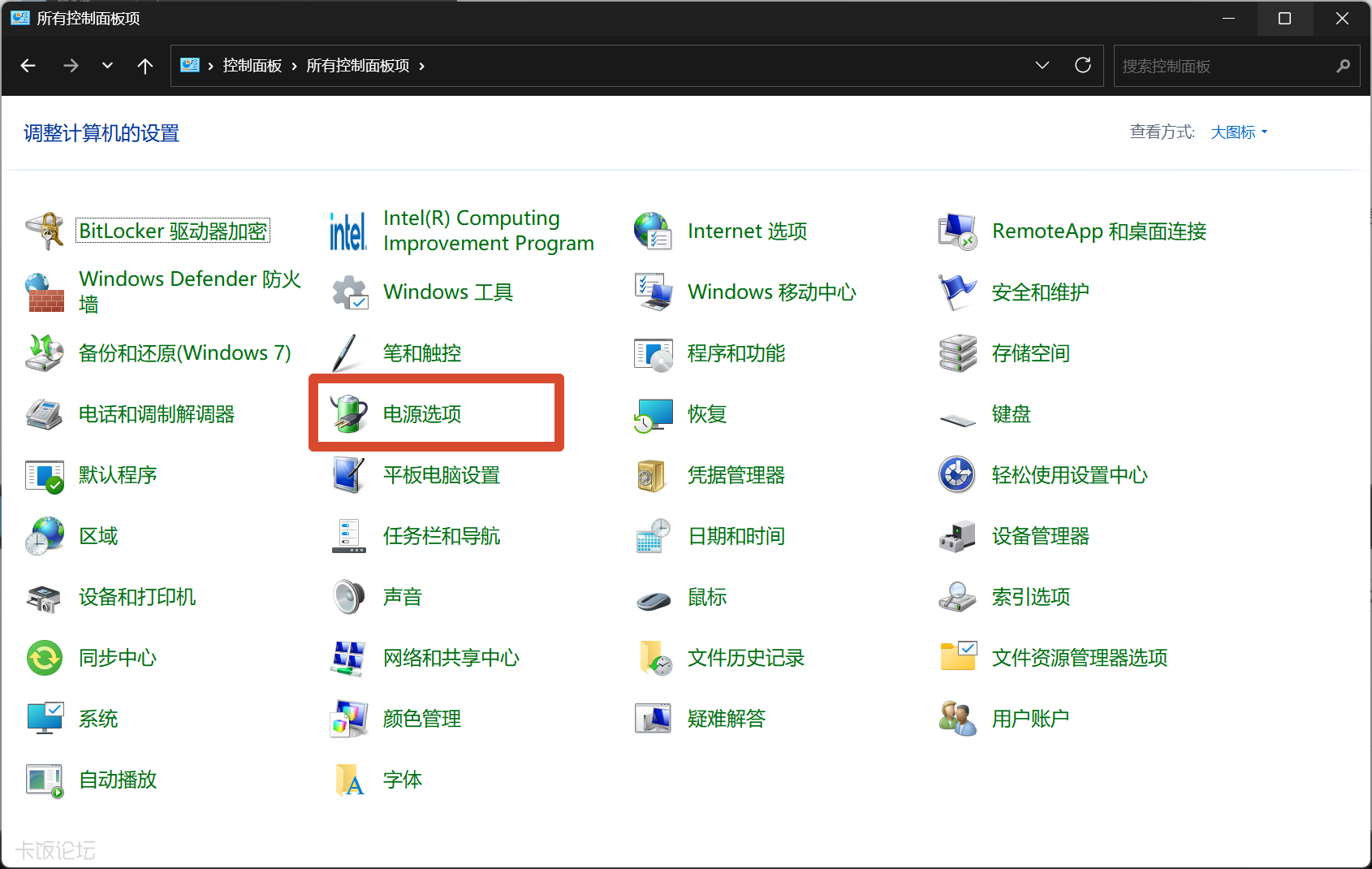This screenshot has height=869, width=1372.
Task: Click the Intel Computing Improvement Program icon
Action: (x=349, y=231)
